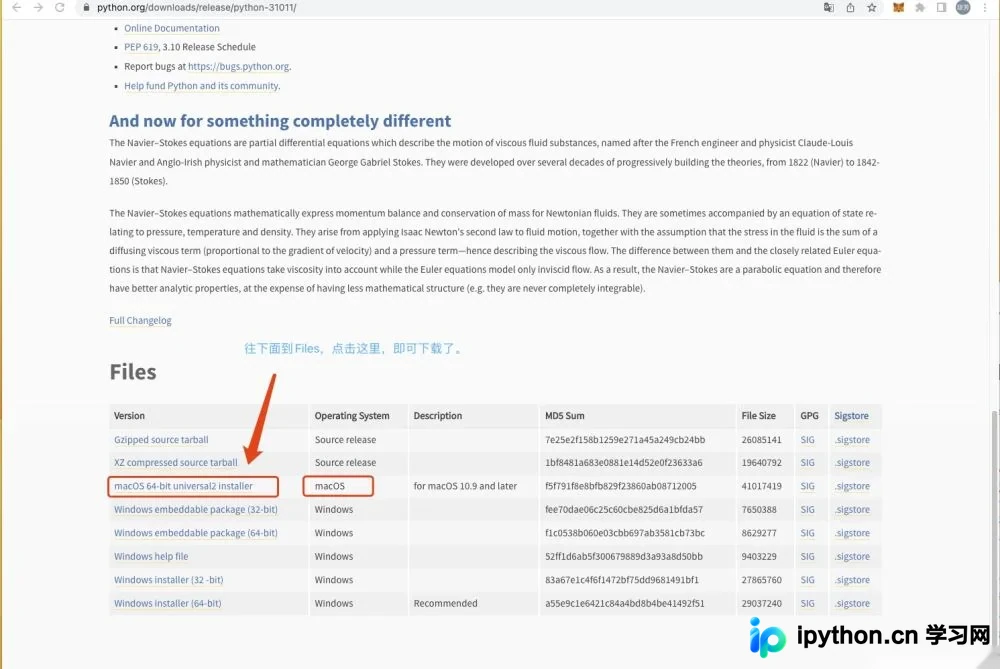Open SIG link for Gzipped source tarball

pyautogui.click(x=807, y=439)
